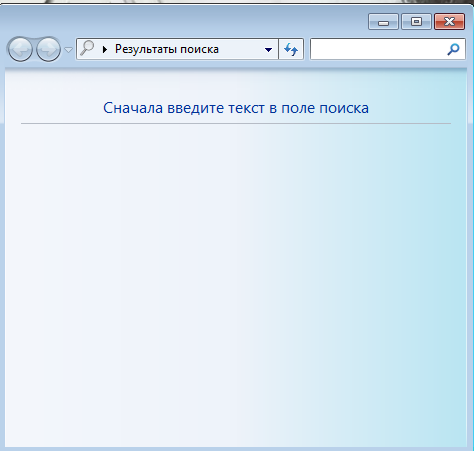Click the desktop strip visible above the window
The image size is (474, 451).
[237, 2]
